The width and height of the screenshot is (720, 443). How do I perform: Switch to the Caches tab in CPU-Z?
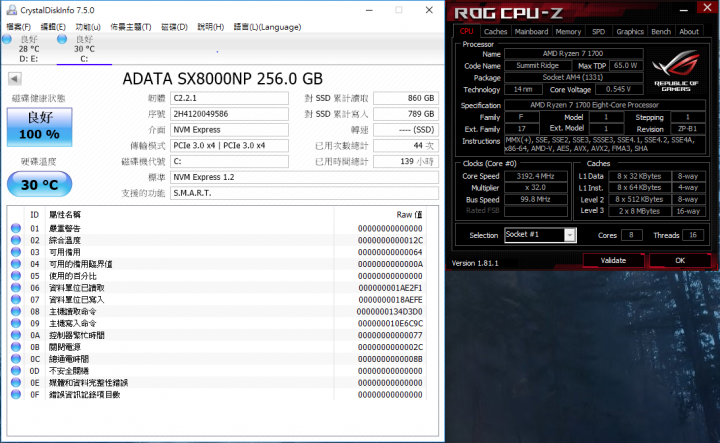click(495, 31)
